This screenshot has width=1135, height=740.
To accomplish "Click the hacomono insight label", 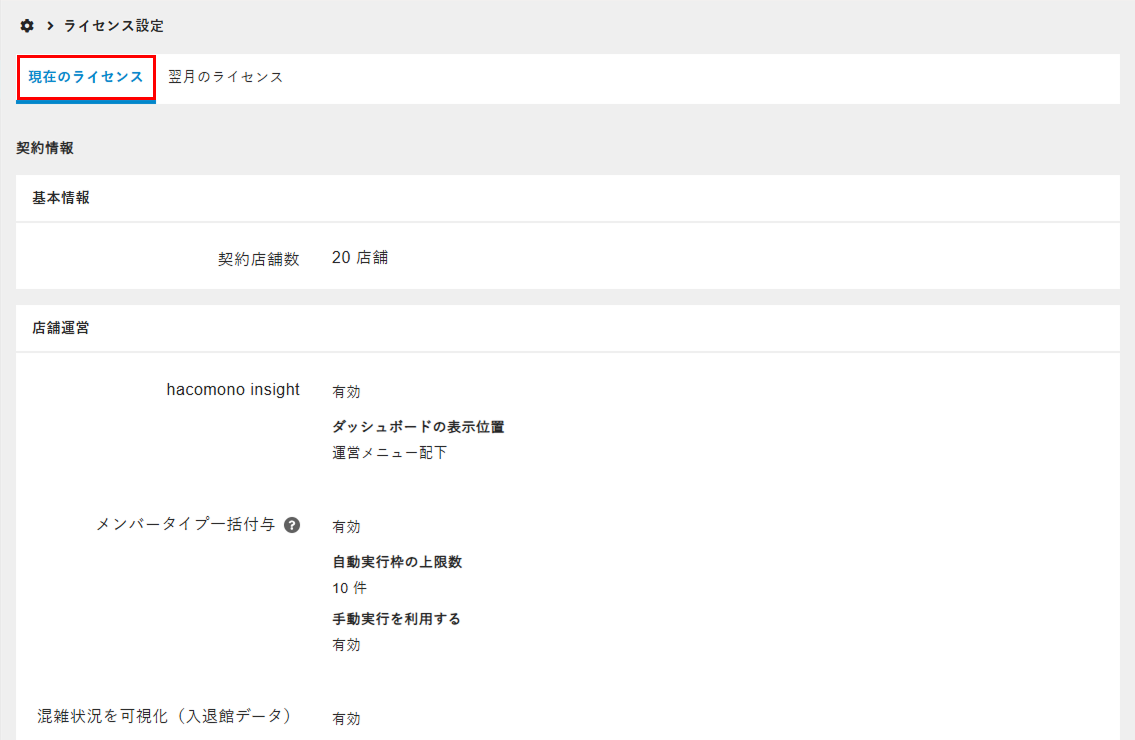I will click(x=233, y=390).
